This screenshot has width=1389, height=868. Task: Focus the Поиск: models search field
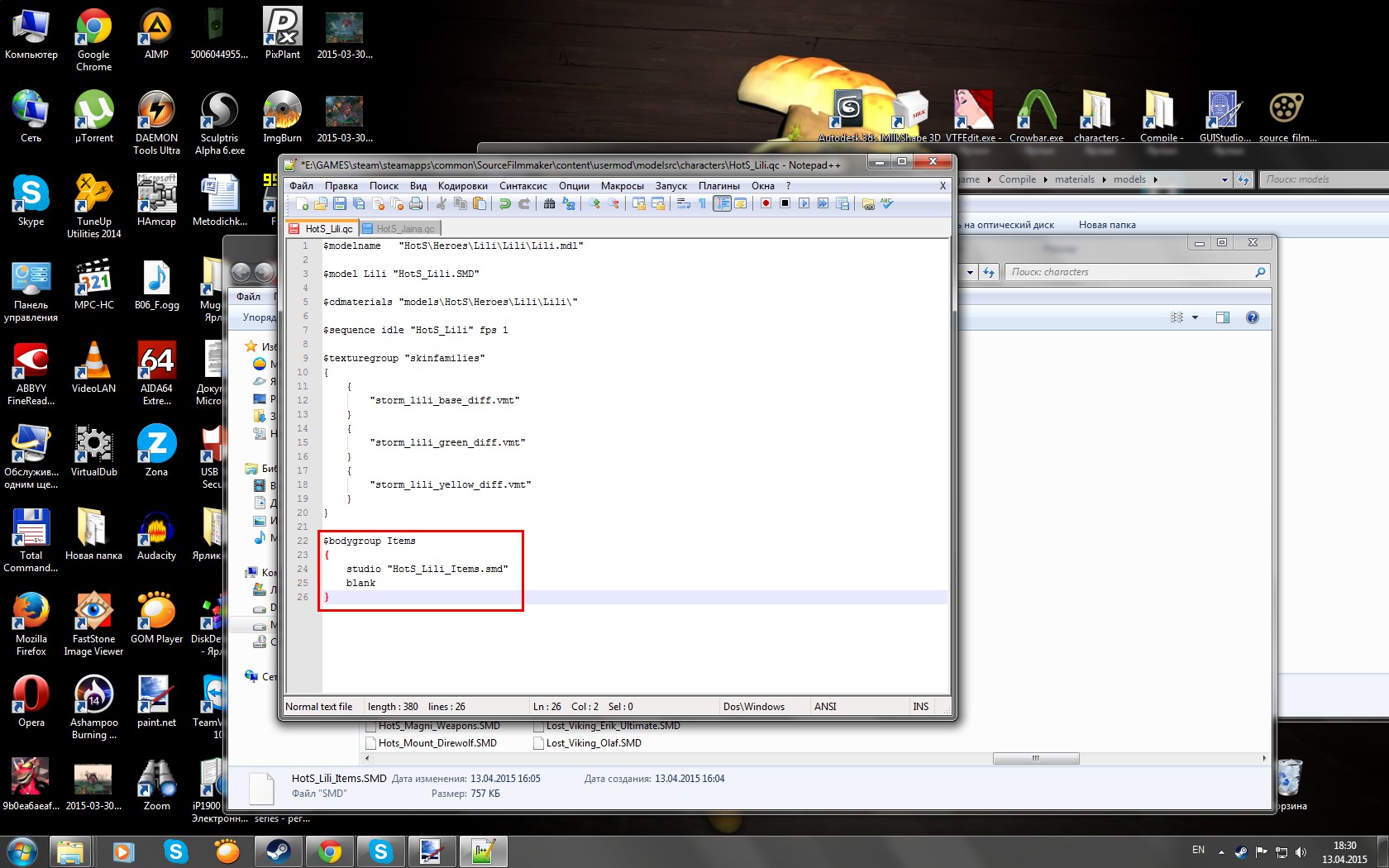point(1323,179)
